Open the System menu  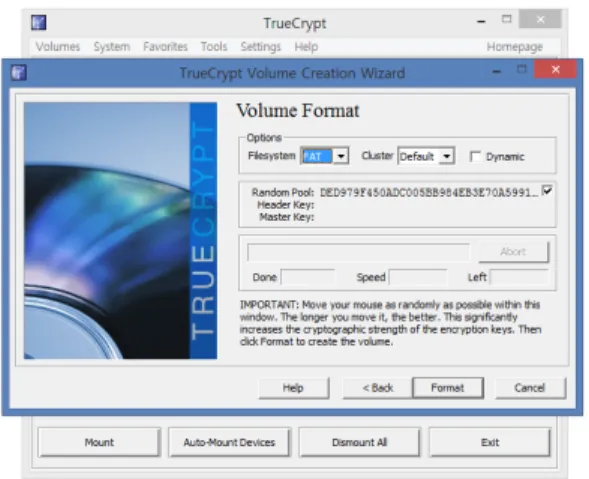[112, 47]
